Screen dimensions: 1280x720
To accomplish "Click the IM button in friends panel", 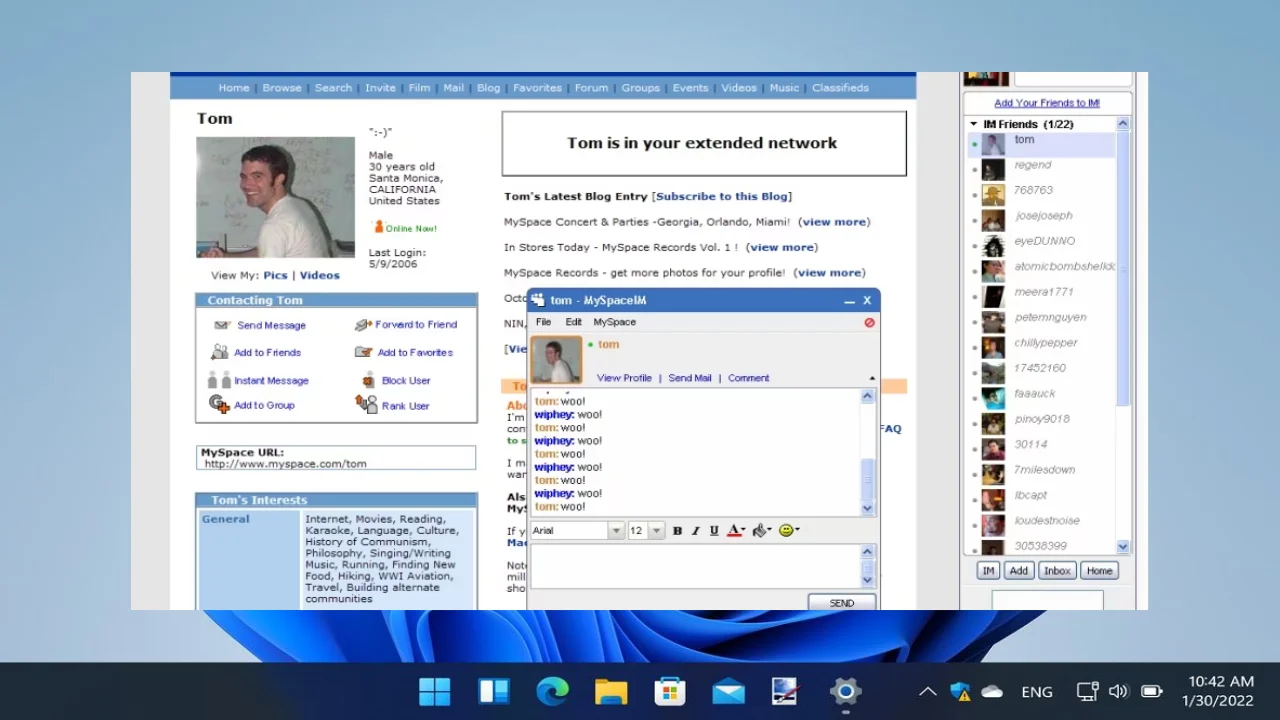I will click(x=988, y=571).
